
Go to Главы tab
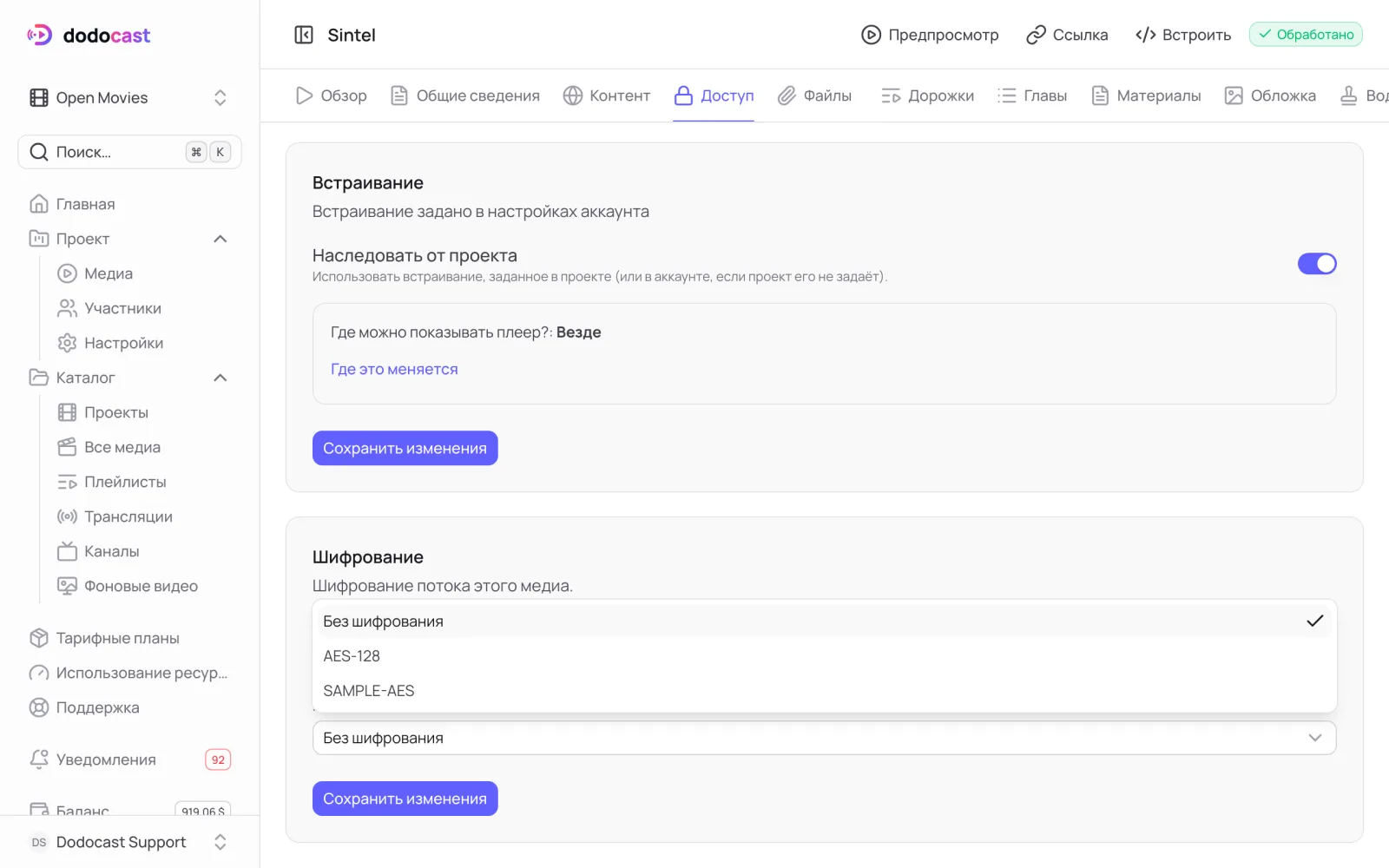tap(1032, 95)
